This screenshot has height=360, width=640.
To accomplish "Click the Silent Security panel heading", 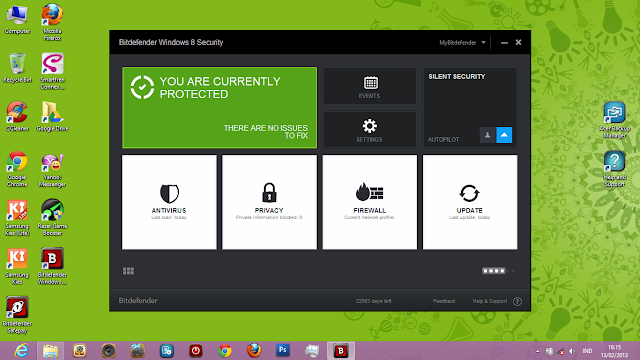I will (x=457, y=77).
